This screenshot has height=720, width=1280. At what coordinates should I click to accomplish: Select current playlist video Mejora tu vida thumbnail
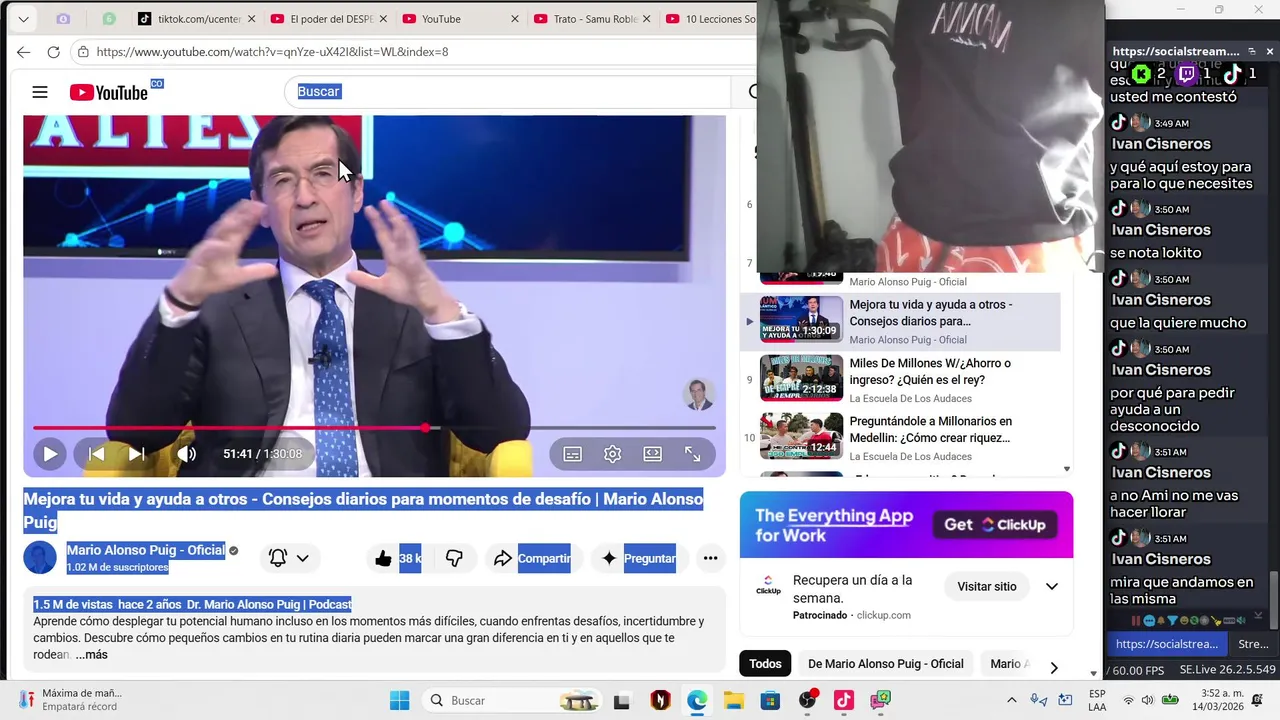click(x=801, y=319)
